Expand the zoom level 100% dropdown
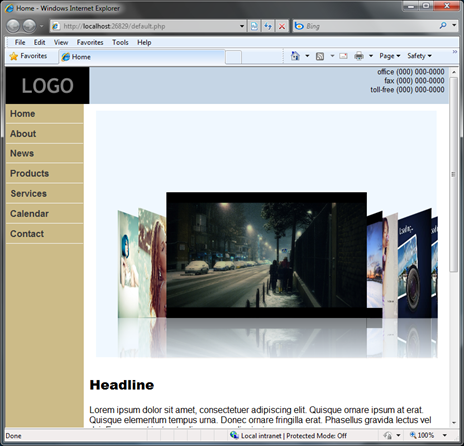Image resolution: width=464 pixels, height=446 pixels. tap(445, 435)
